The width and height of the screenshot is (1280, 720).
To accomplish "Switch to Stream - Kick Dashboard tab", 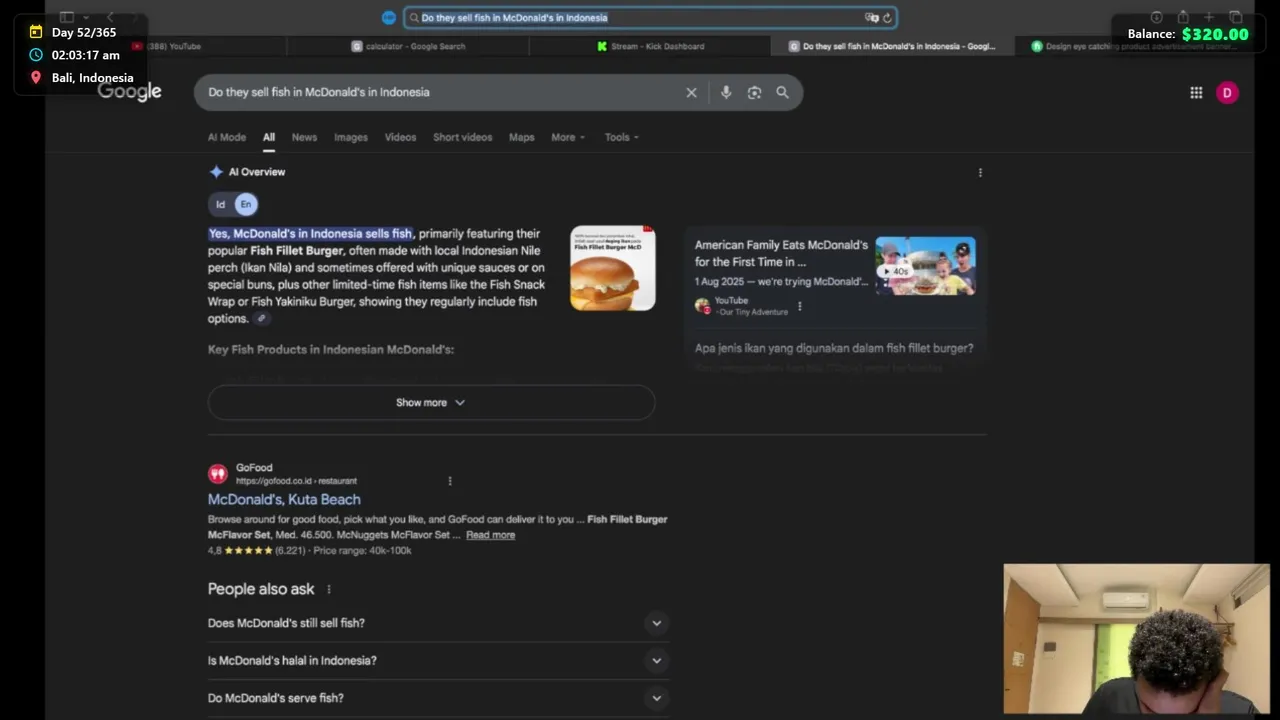I will coord(650,46).
